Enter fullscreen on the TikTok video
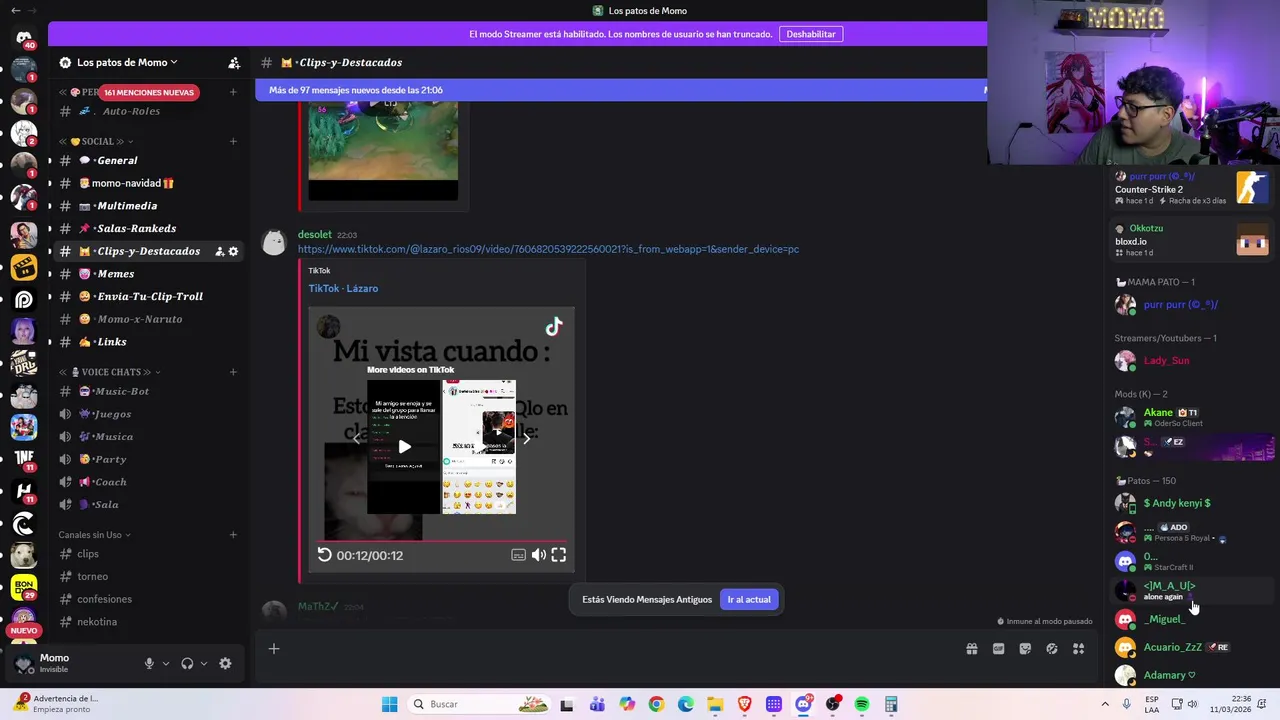Image resolution: width=1280 pixels, height=720 pixels. point(559,555)
